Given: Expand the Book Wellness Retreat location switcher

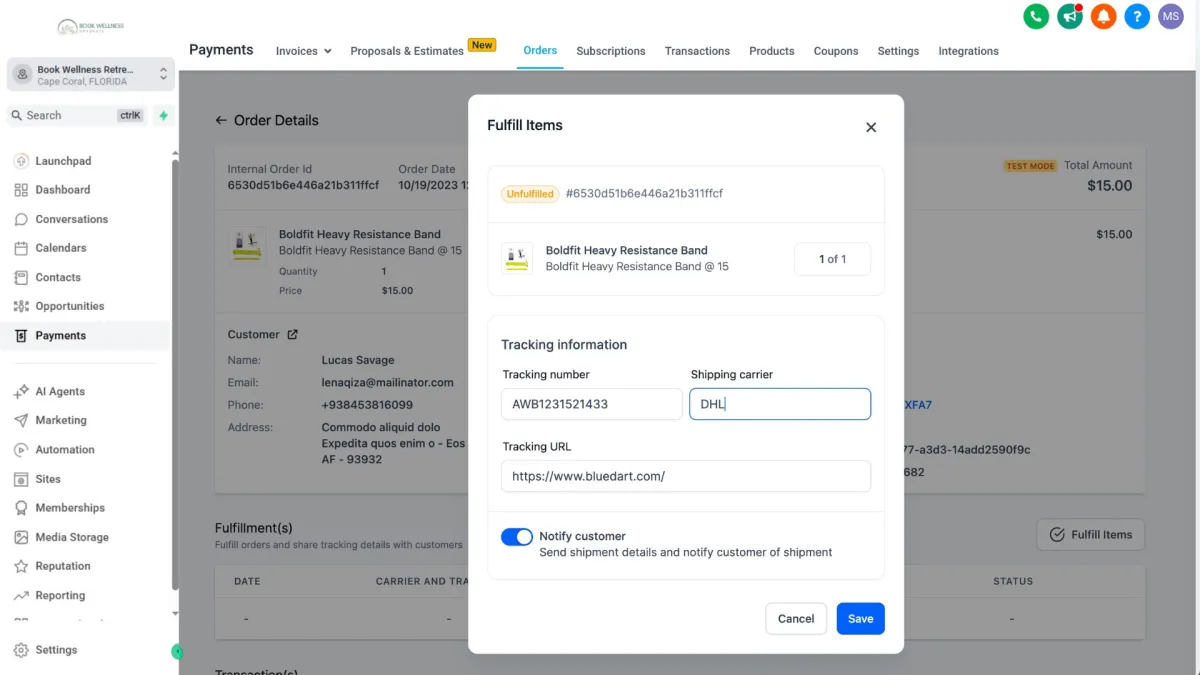Looking at the screenshot, I should pyautogui.click(x=91, y=75).
